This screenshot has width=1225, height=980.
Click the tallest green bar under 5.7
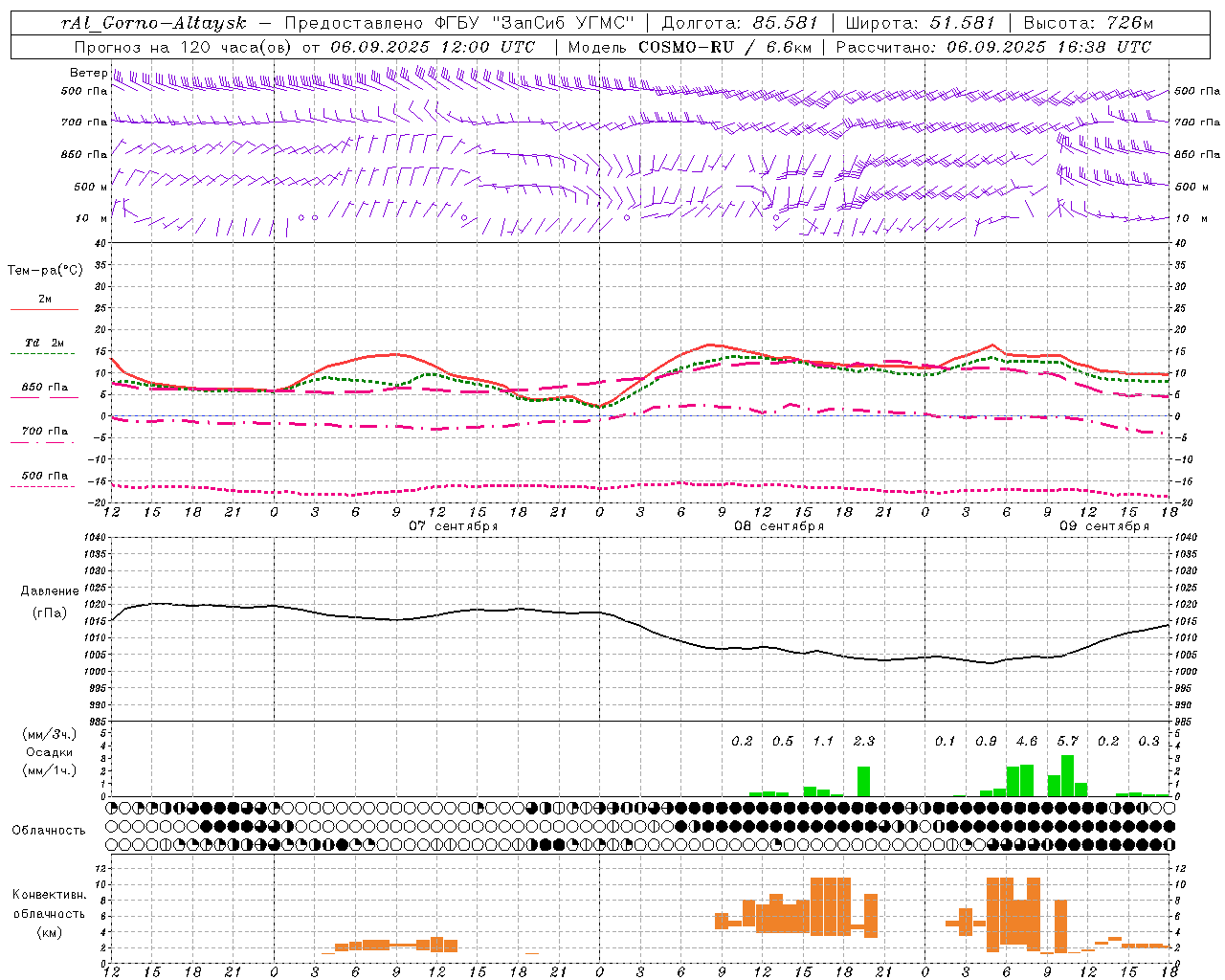(1067, 776)
